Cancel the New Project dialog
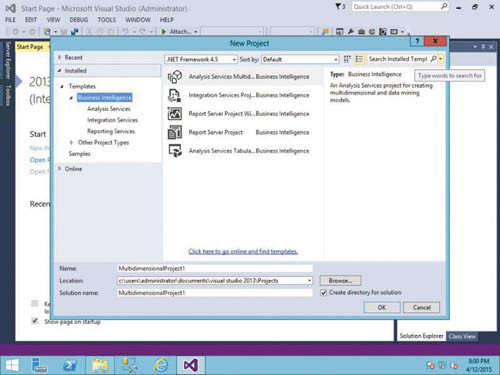The image size is (500, 375). pyautogui.click(x=422, y=307)
